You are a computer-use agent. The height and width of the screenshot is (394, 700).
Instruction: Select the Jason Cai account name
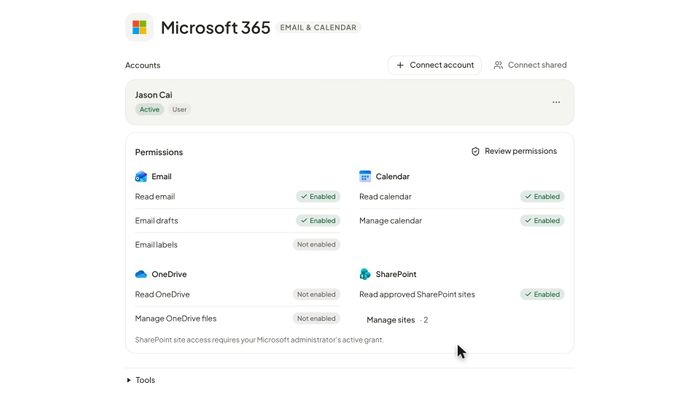click(154, 95)
